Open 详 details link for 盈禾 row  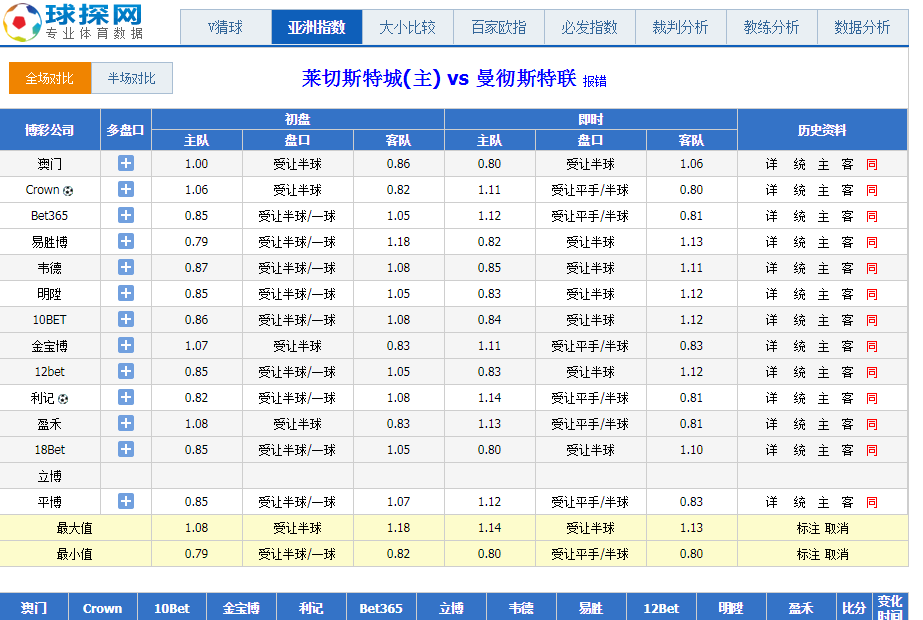click(772, 425)
